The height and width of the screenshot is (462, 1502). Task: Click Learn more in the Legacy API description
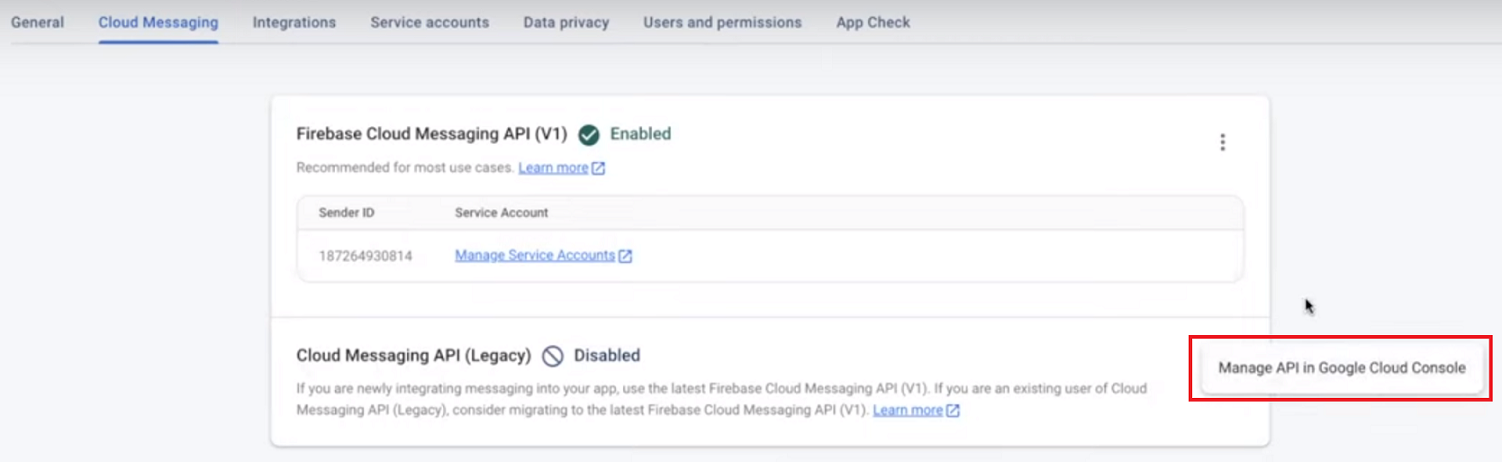(907, 411)
